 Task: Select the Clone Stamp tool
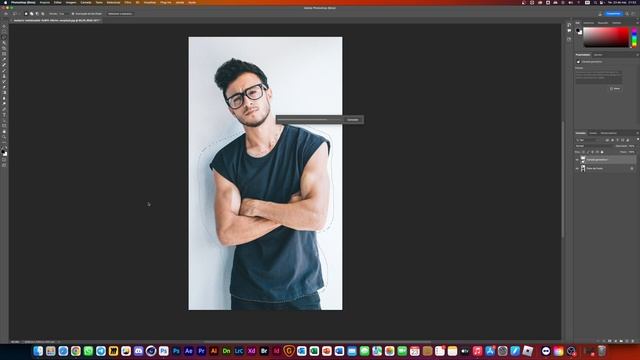[x=4, y=76]
